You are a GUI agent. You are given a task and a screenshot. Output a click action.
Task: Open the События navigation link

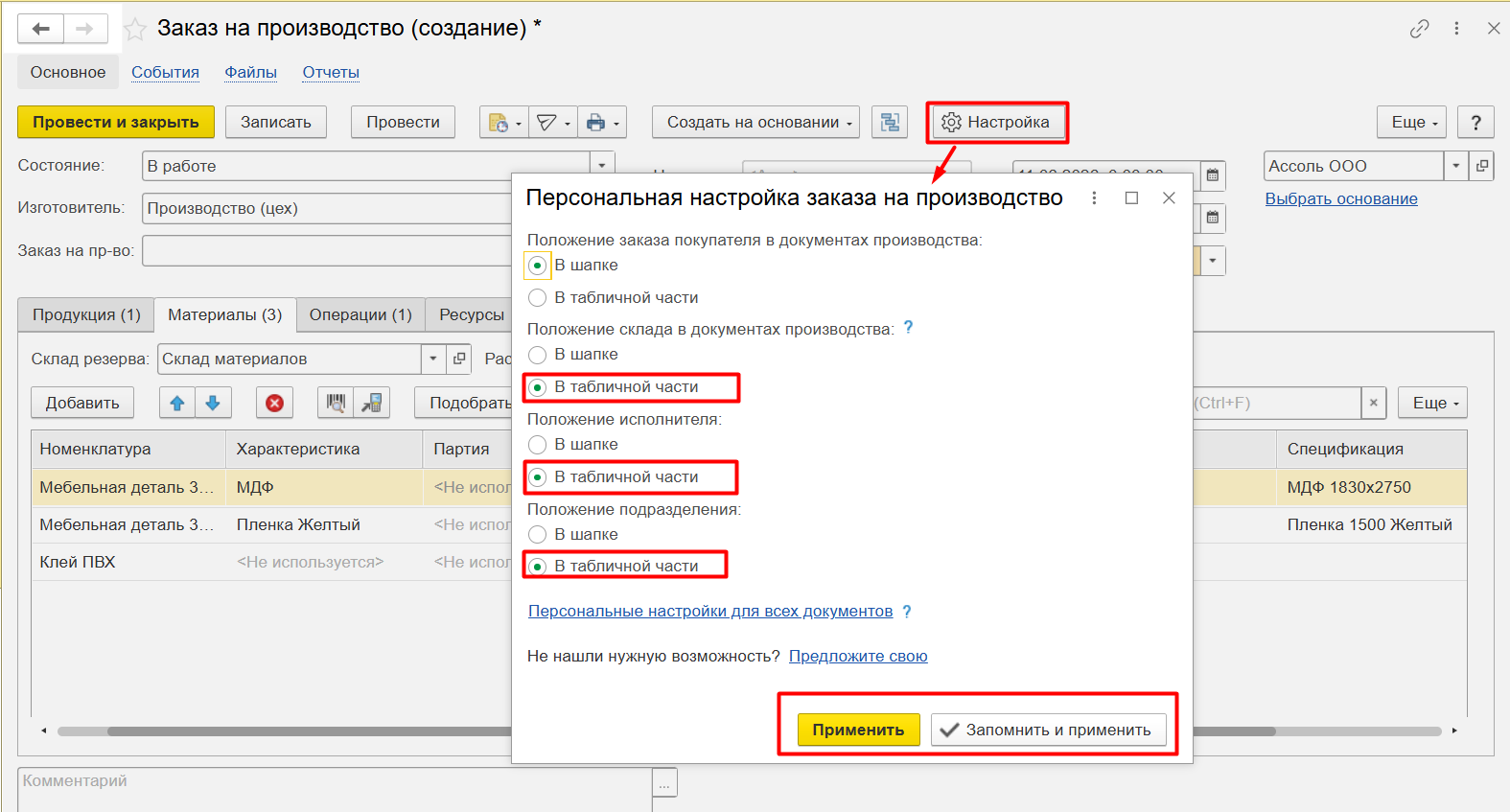pyautogui.click(x=165, y=72)
